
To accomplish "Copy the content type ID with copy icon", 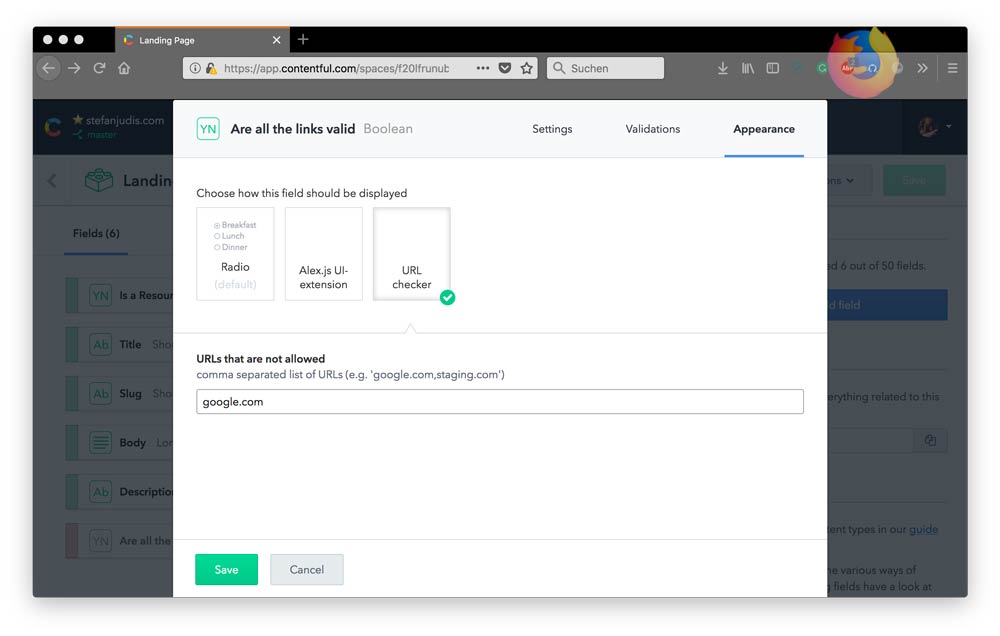I will [x=930, y=440].
